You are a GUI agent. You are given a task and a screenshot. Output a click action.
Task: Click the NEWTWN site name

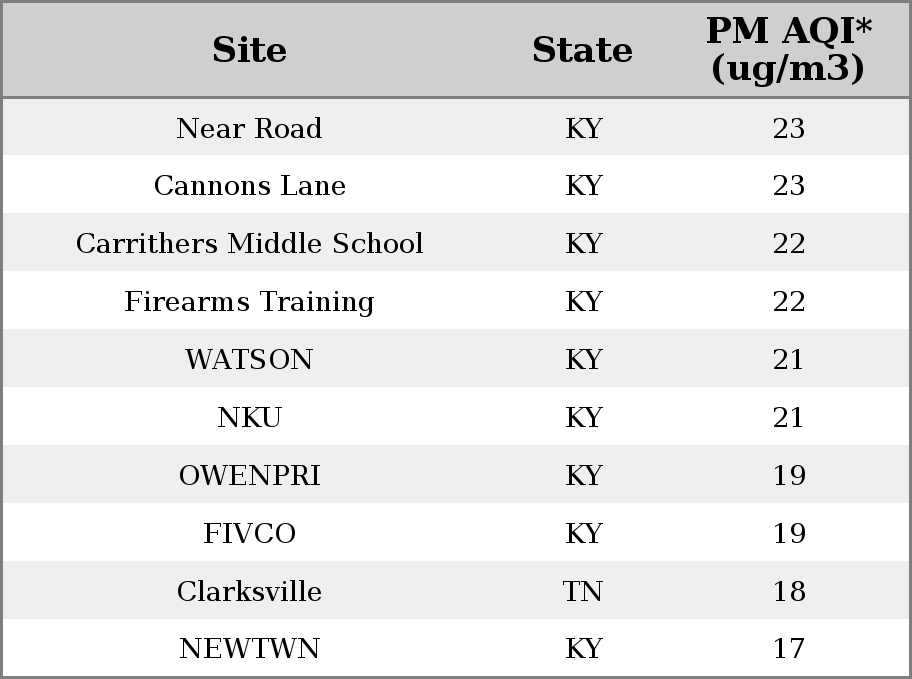coord(249,649)
